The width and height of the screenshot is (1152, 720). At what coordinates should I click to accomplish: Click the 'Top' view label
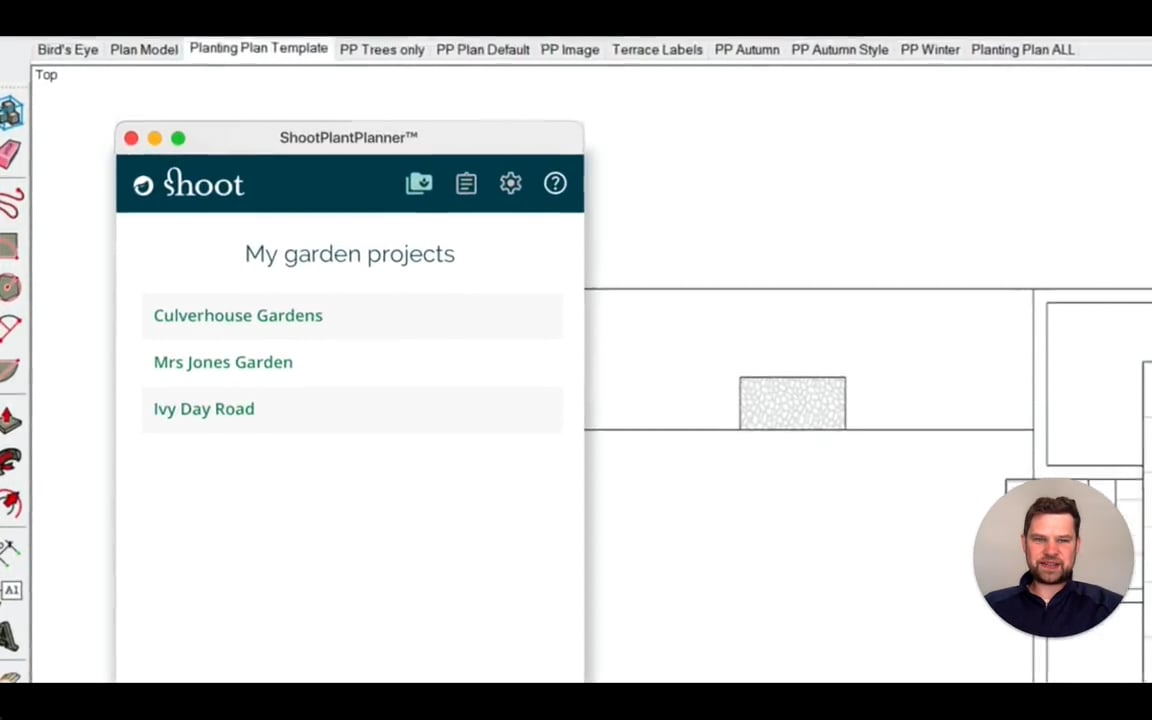46,75
